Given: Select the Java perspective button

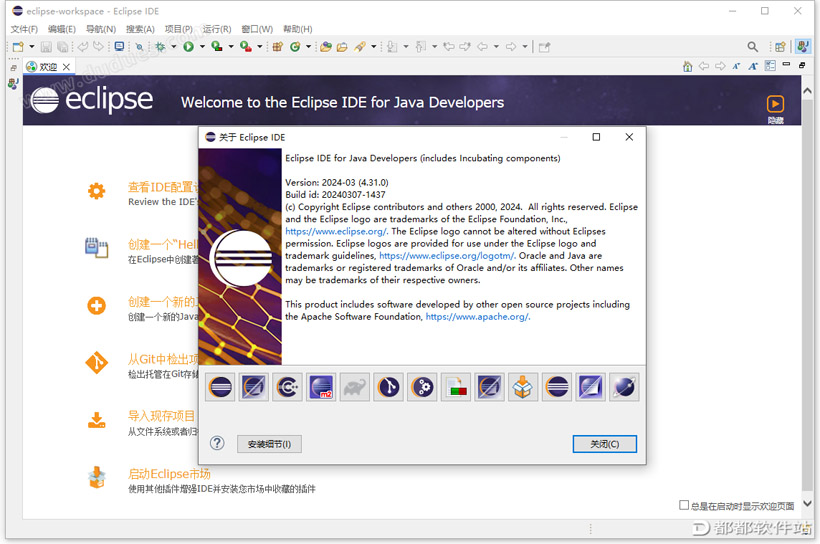Looking at the screenshot, I should [x=803, y=47].
